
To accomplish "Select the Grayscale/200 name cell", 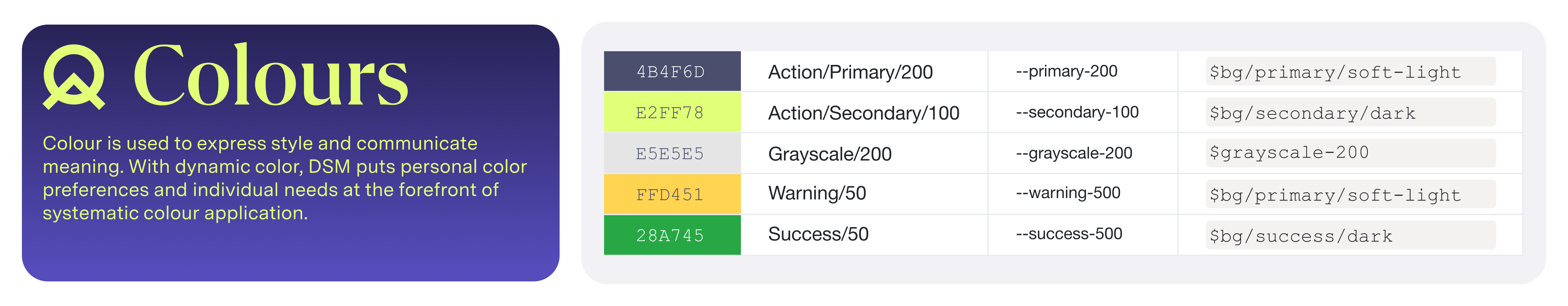I will [829, 154].
